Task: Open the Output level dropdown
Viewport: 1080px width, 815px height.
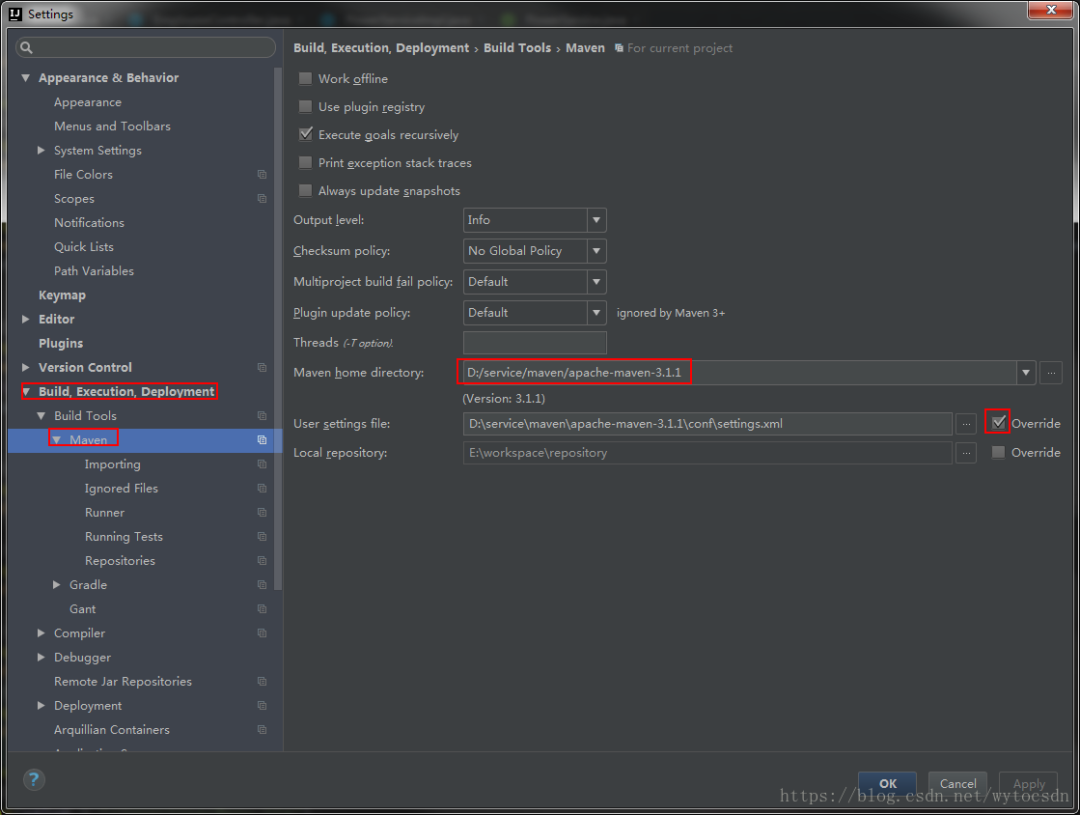Action: coord(535,220)
